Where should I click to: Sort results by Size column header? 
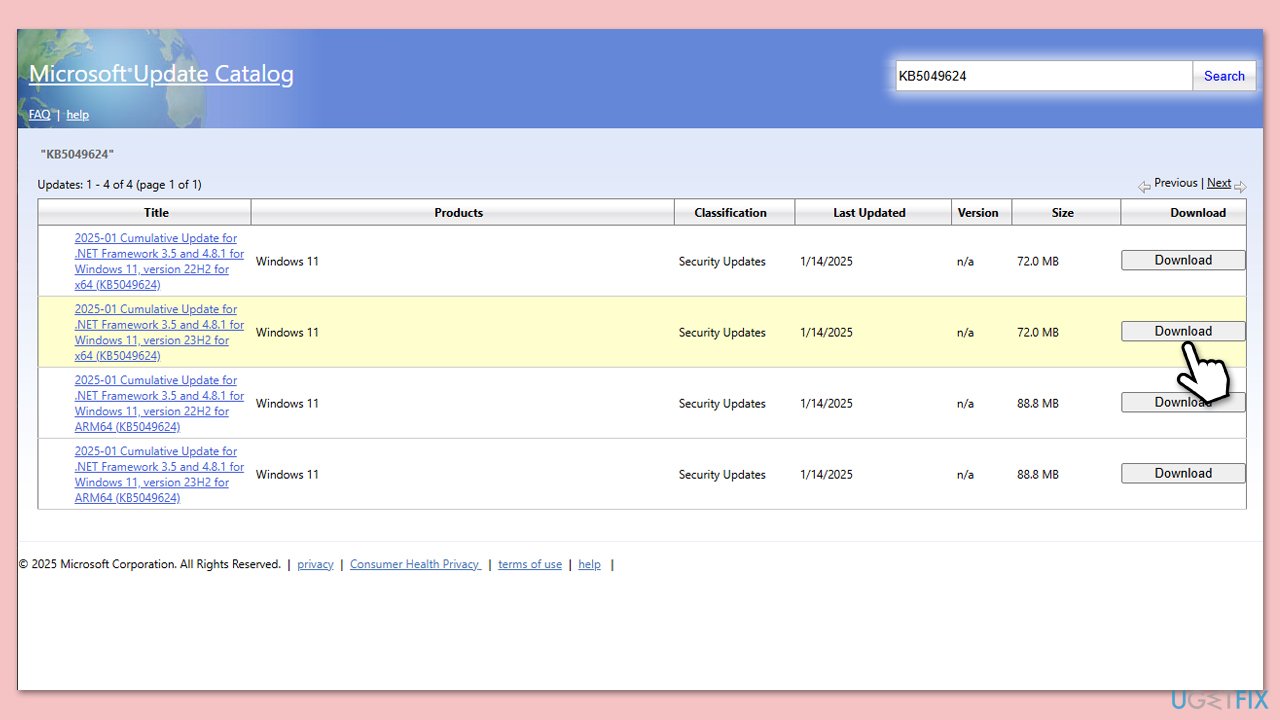[1062, 213]
